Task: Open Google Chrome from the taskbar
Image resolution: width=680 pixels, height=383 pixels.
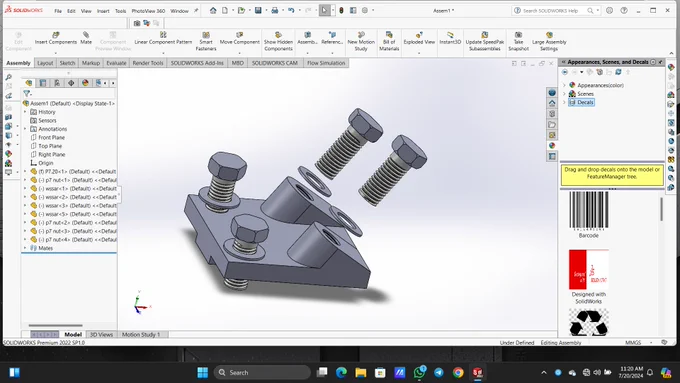Action: point(458,372)
